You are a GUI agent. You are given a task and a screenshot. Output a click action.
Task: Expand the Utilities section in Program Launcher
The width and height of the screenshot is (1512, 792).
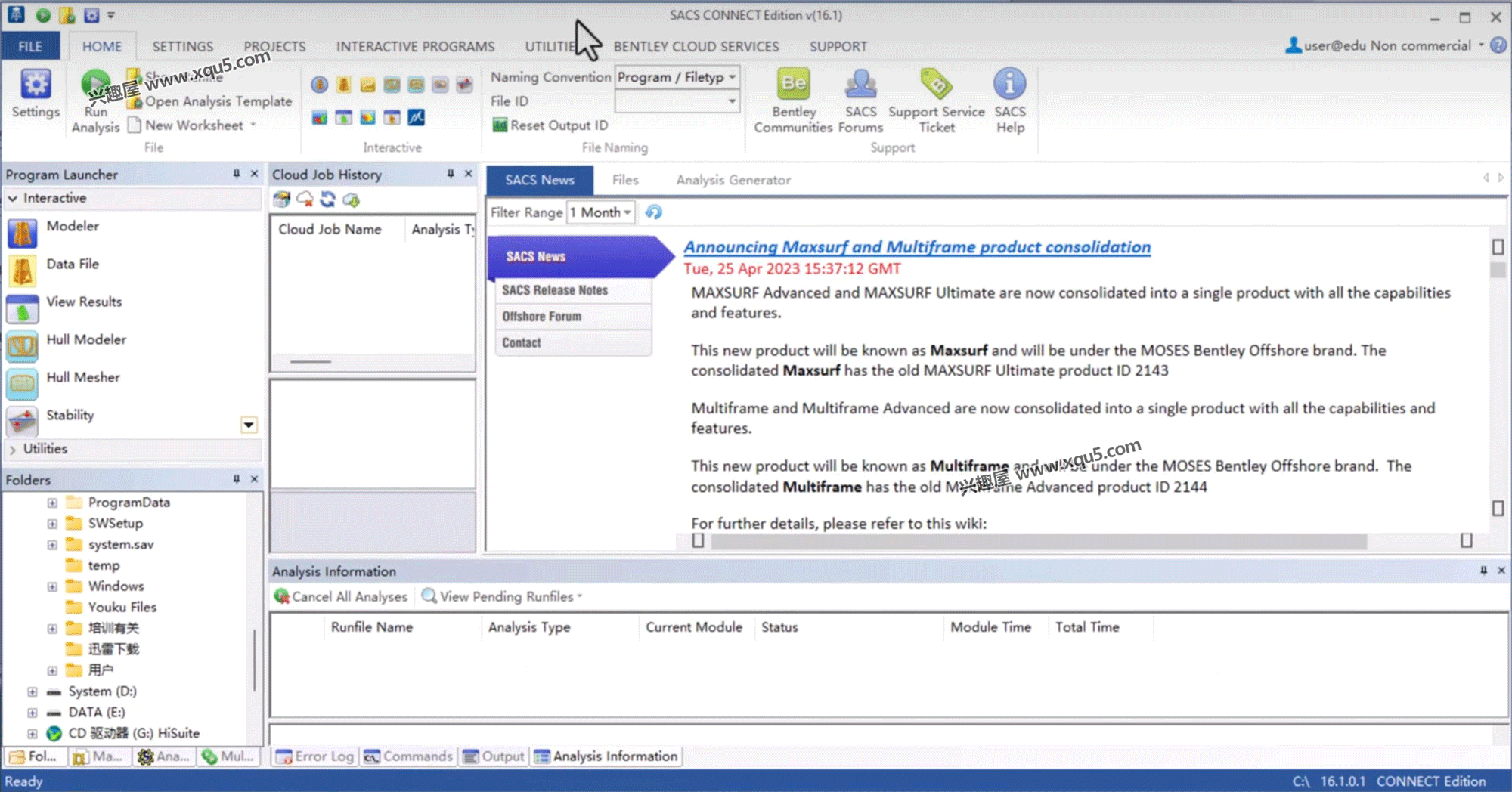click(x=13, y=449)
